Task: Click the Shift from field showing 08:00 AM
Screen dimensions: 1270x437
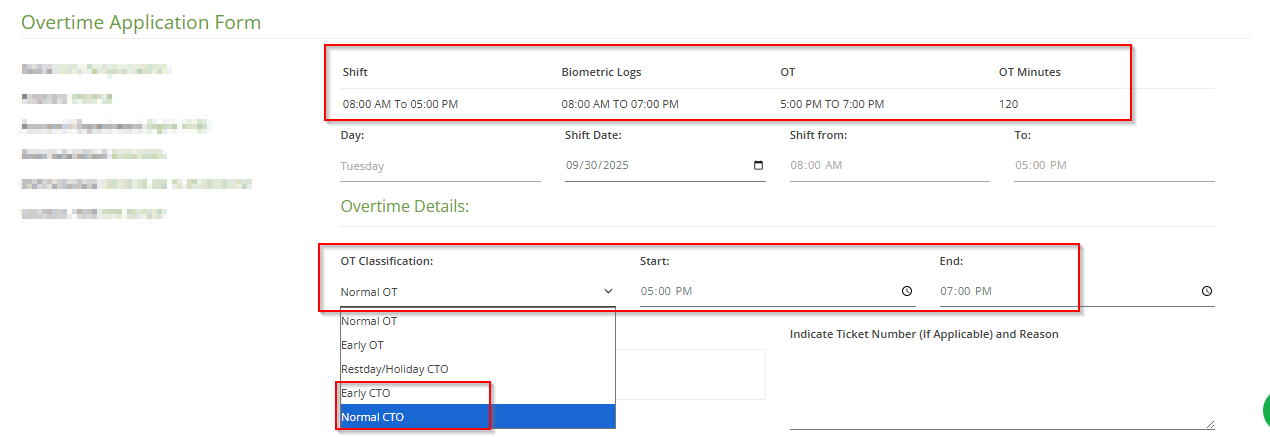Action: click(888, 167)
